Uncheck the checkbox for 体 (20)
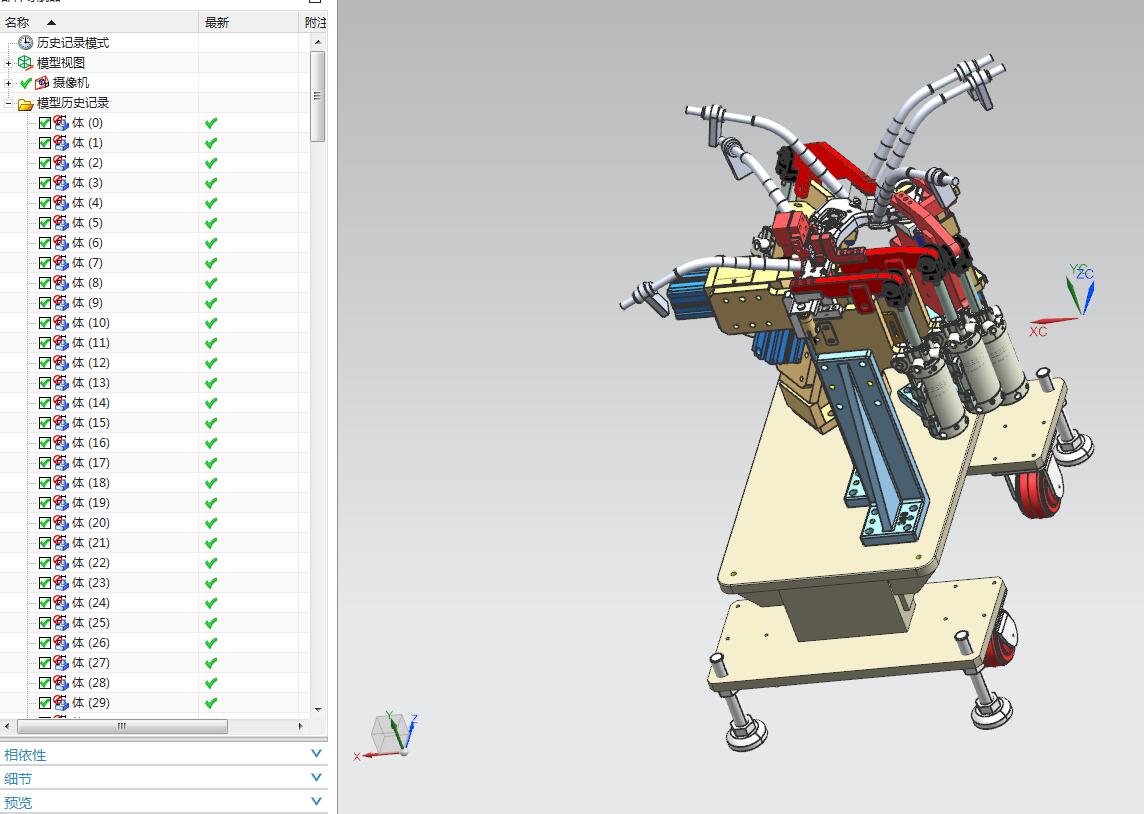This screenshot has height=814, width=1144. coord(45,523)
